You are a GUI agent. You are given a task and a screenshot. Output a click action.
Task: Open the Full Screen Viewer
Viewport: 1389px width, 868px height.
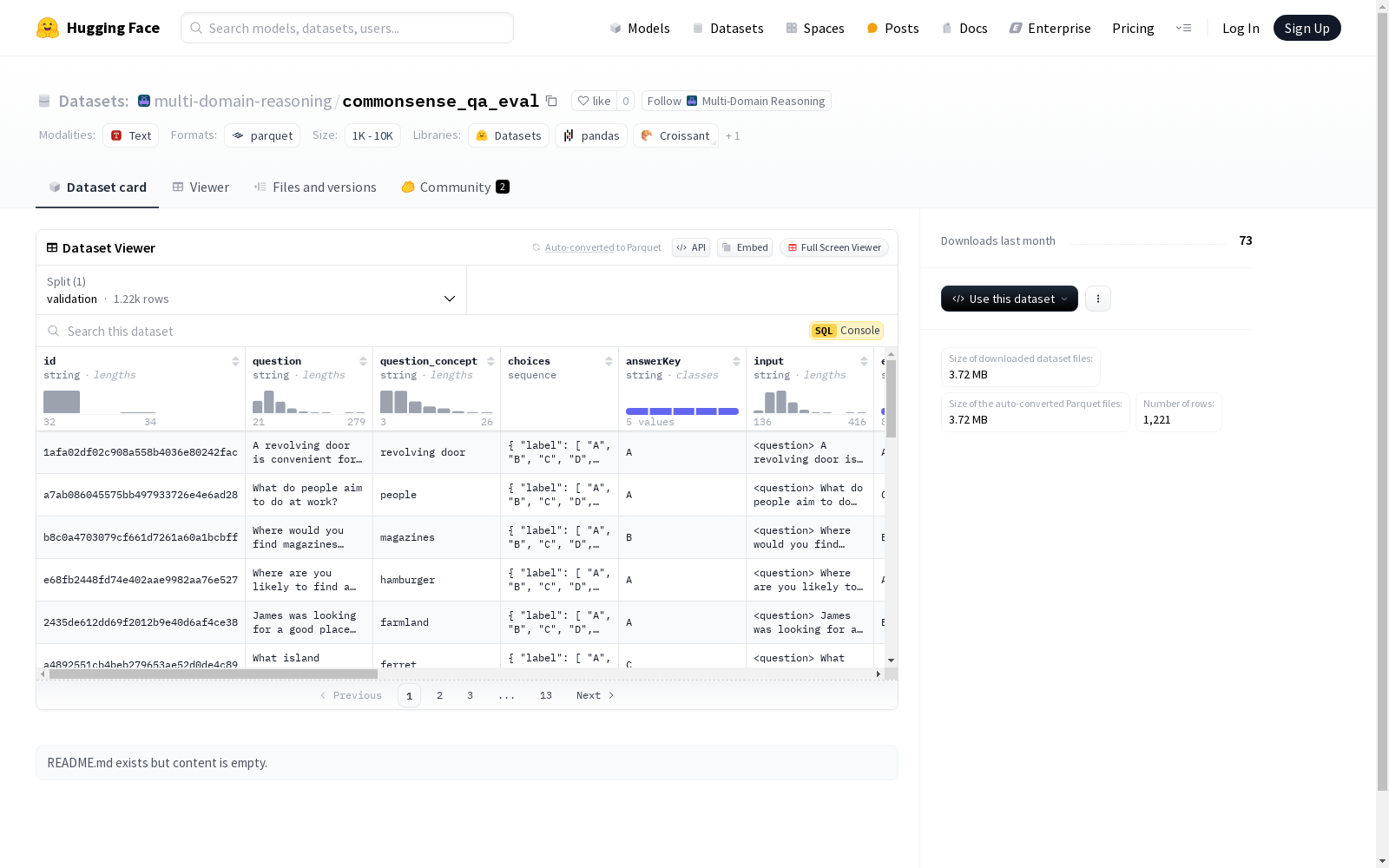(x=833, y=247)
